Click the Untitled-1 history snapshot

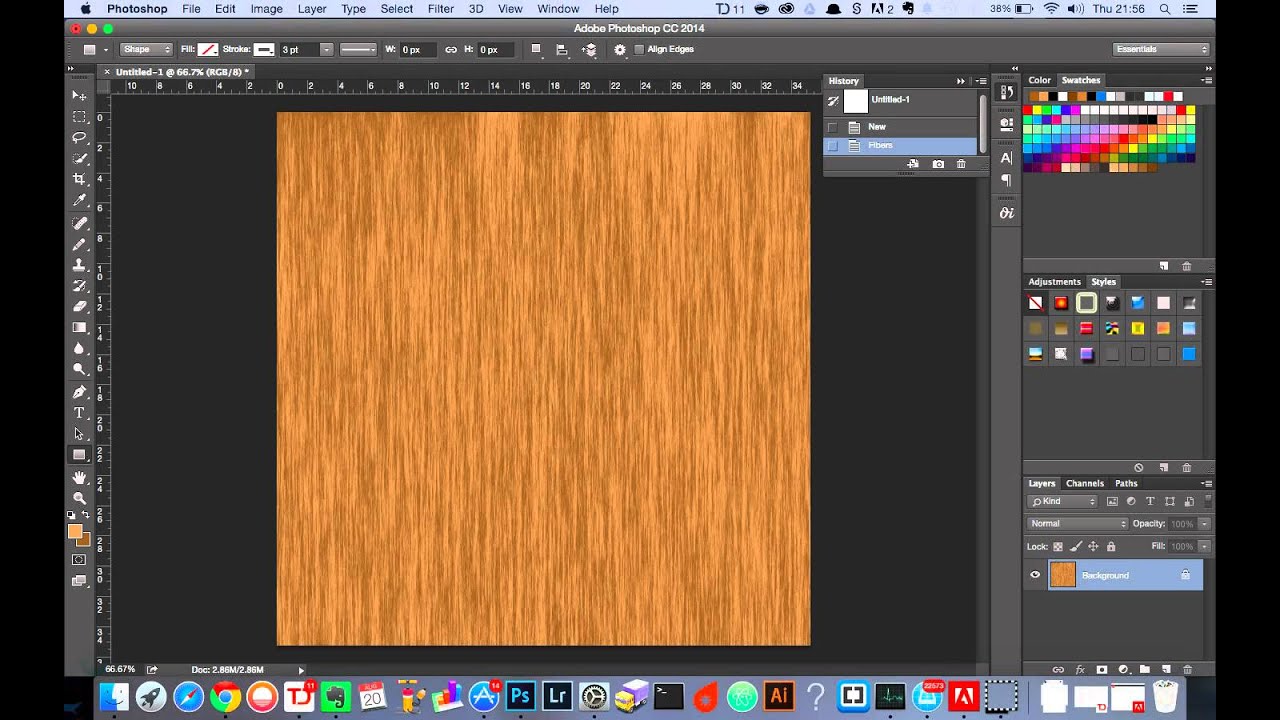tap(900, 100)
